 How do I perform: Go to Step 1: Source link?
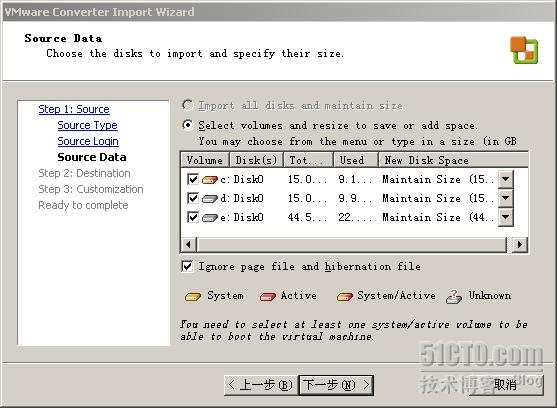pos(74,109)
